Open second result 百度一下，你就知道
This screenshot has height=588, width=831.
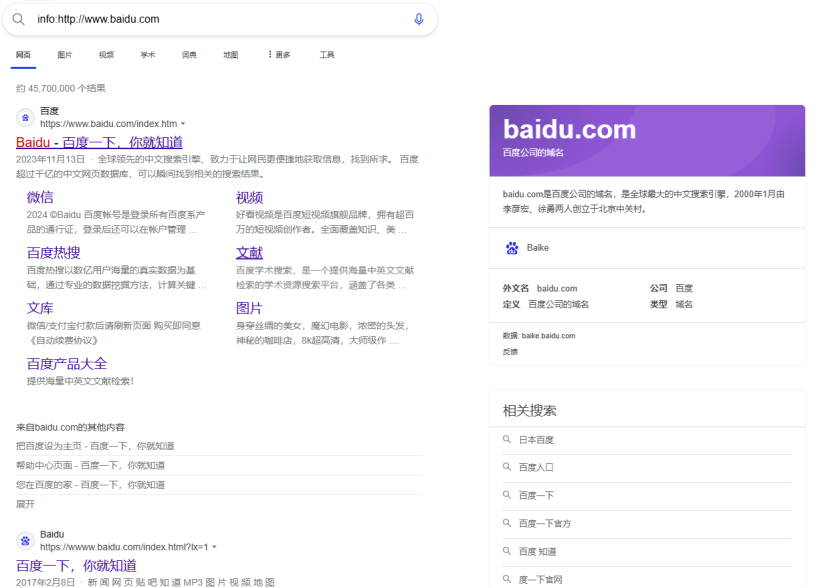[76, 566]
